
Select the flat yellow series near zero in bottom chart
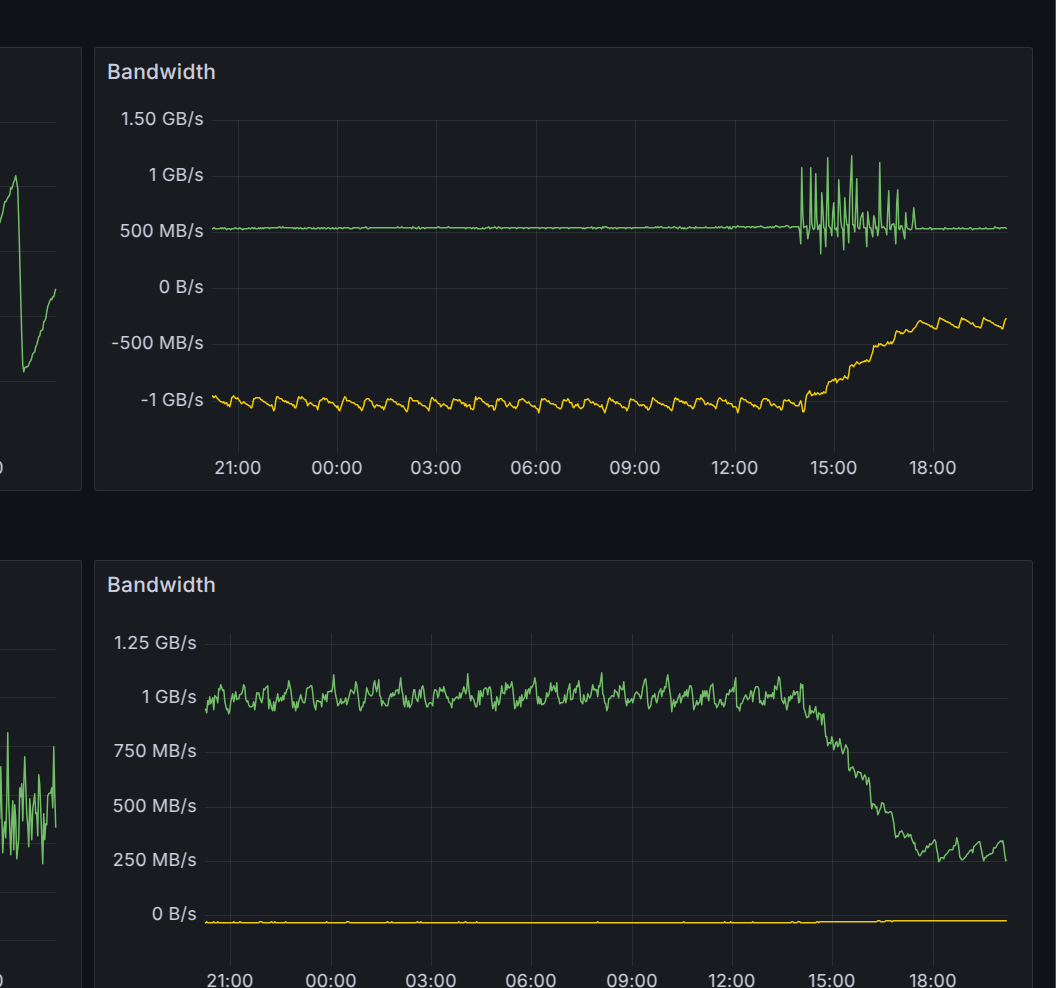(450, 920)
